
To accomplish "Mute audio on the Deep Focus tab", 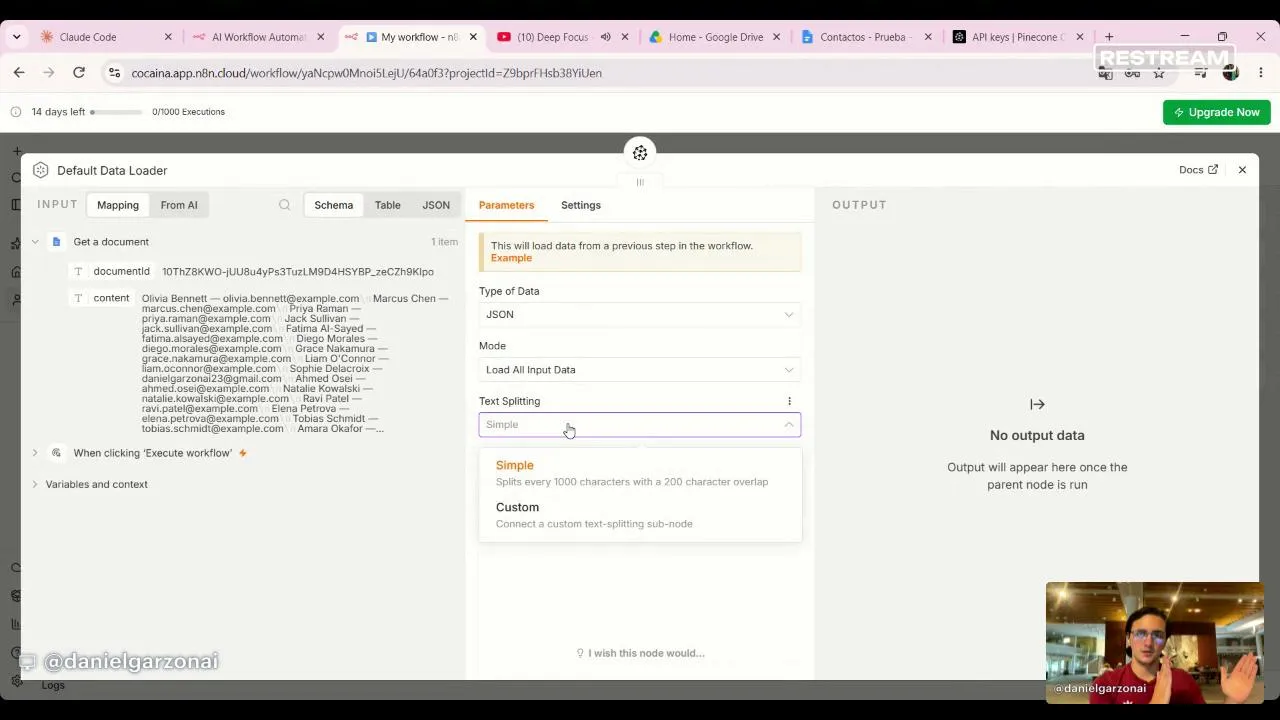I will click(x=606, y=37).
